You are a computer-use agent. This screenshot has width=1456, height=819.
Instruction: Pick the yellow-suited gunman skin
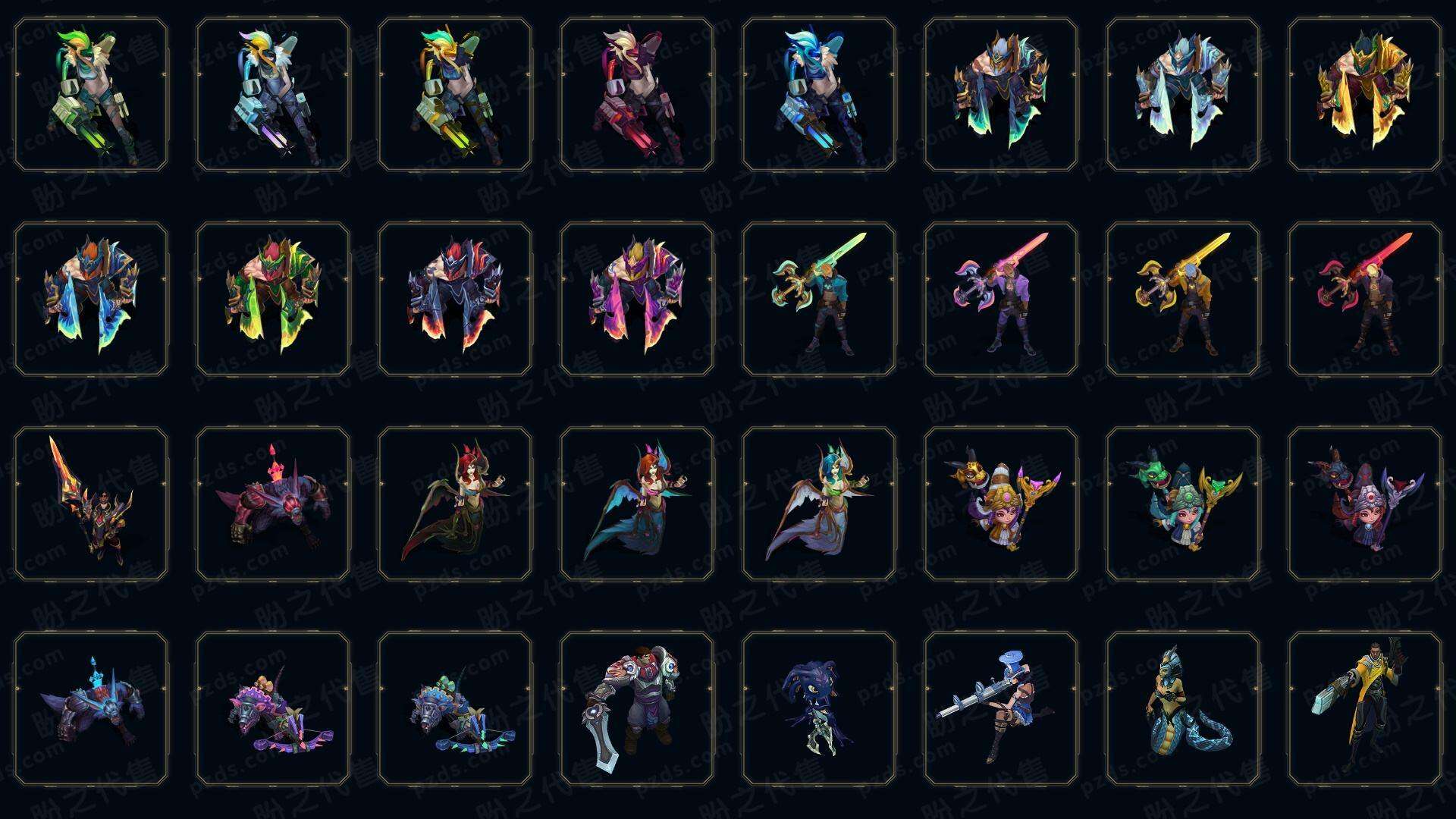click(x=1365, y=708)
